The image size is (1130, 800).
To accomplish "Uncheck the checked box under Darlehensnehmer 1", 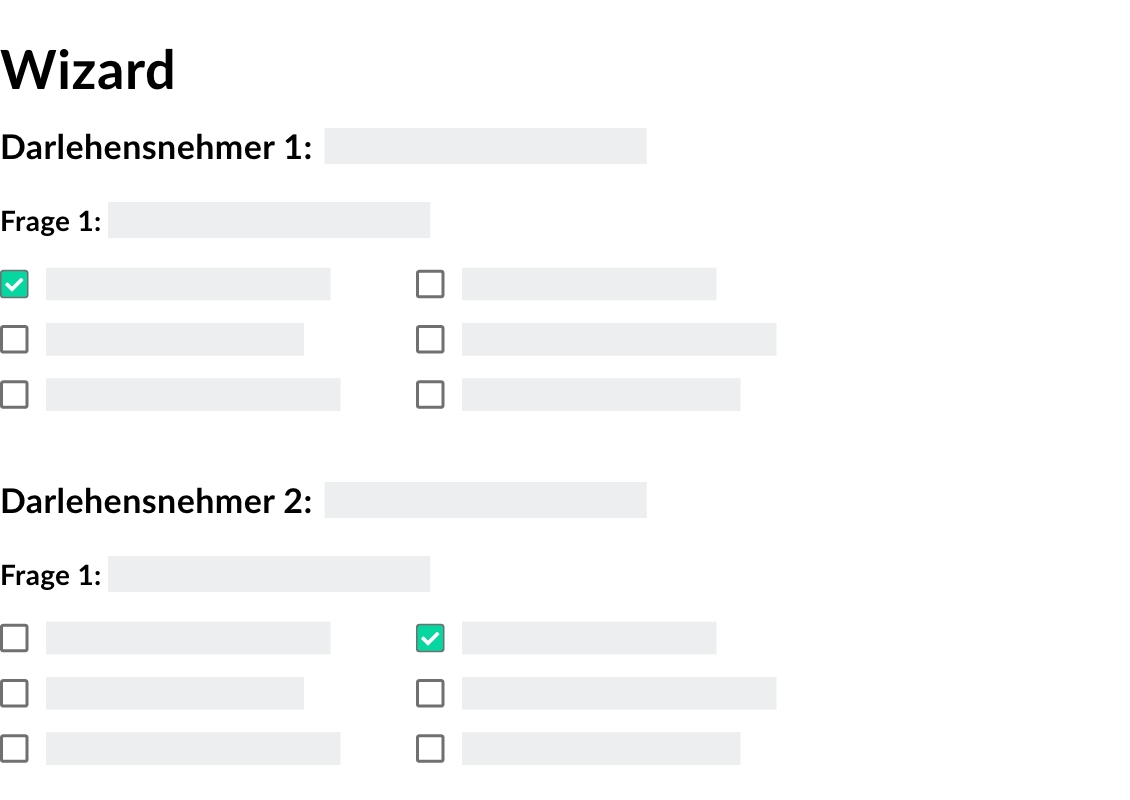I will click(14, 284).
